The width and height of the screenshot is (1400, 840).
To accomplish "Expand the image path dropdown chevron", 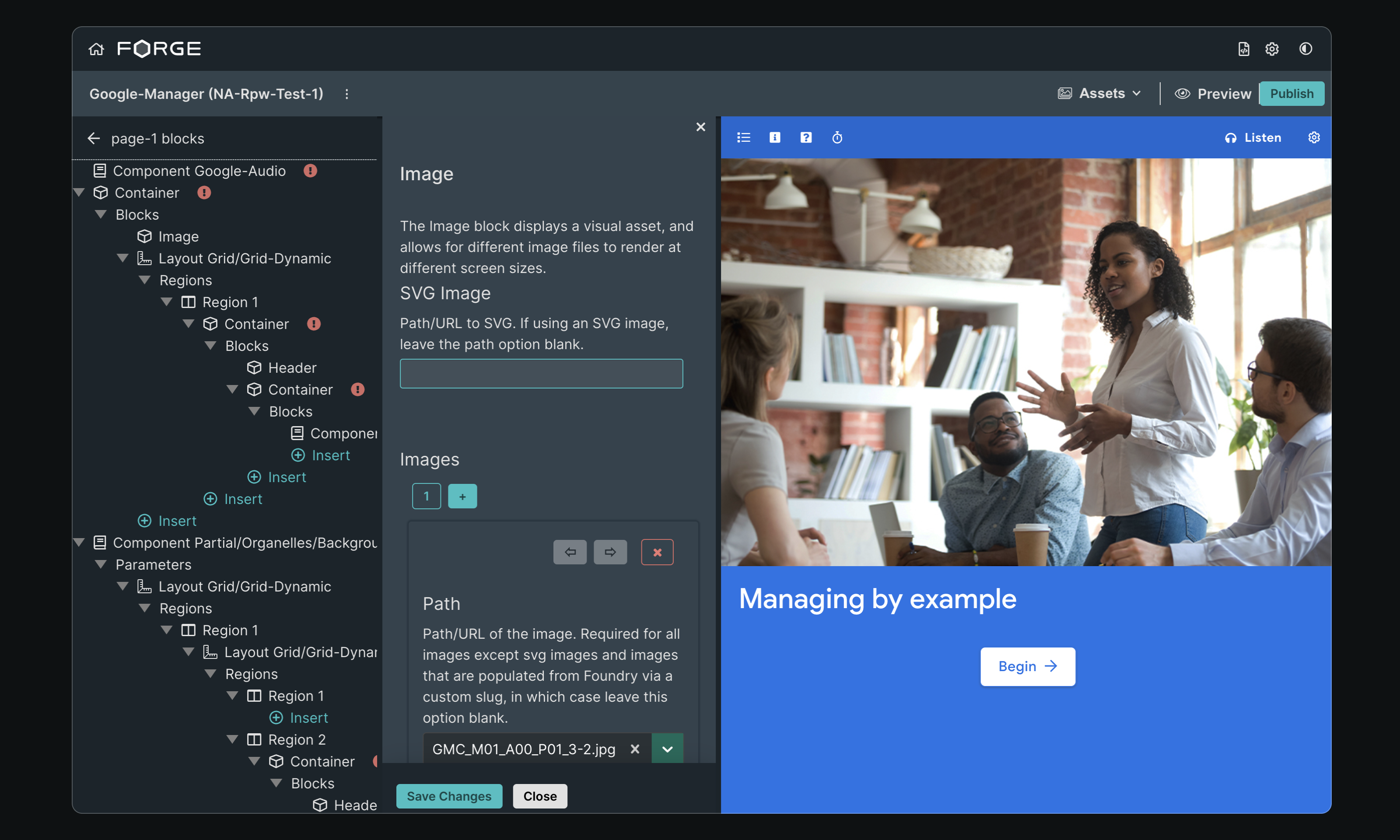I will (667, 749).
